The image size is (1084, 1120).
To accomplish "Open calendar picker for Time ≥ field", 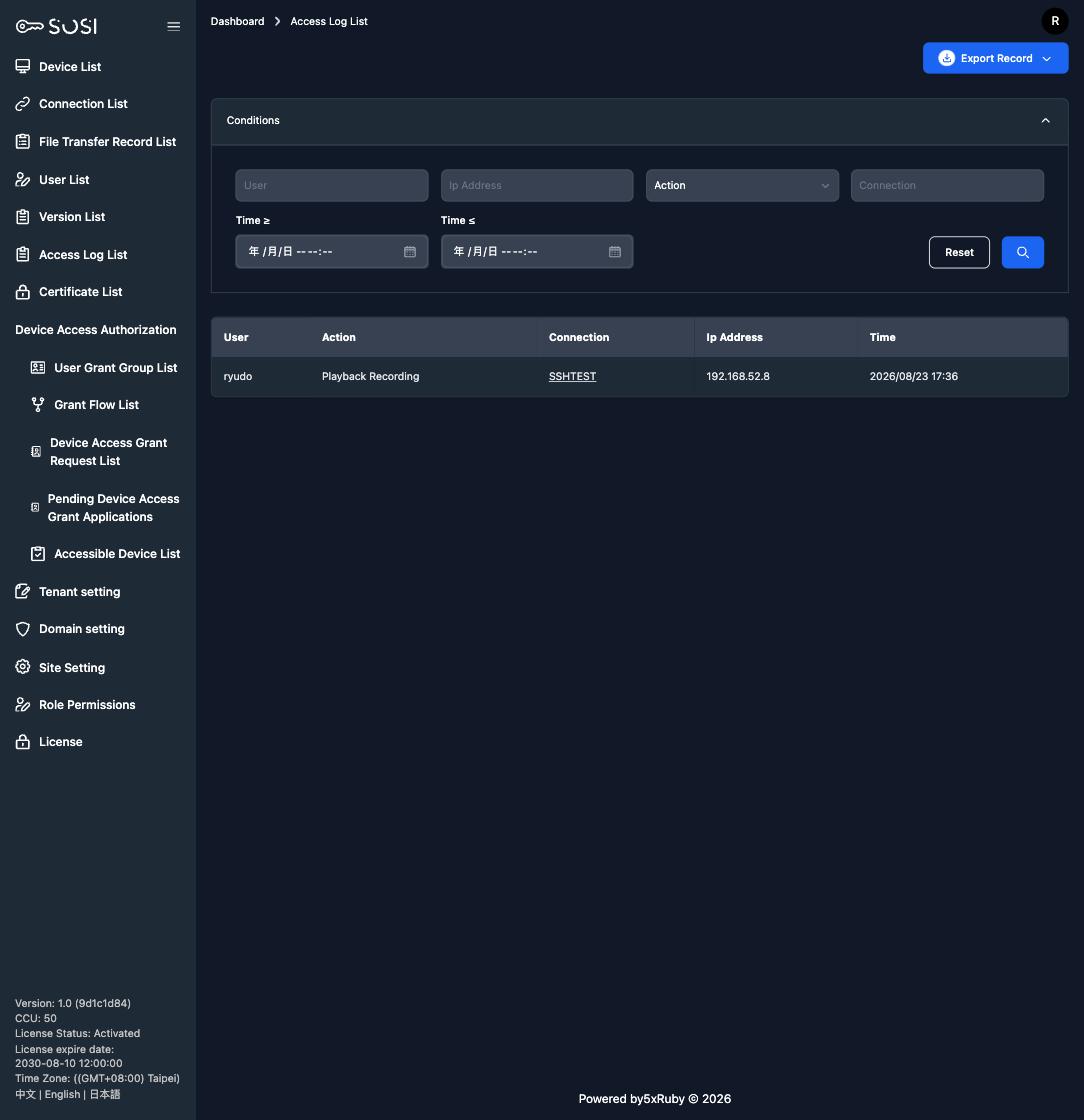I will coord(410,251).
